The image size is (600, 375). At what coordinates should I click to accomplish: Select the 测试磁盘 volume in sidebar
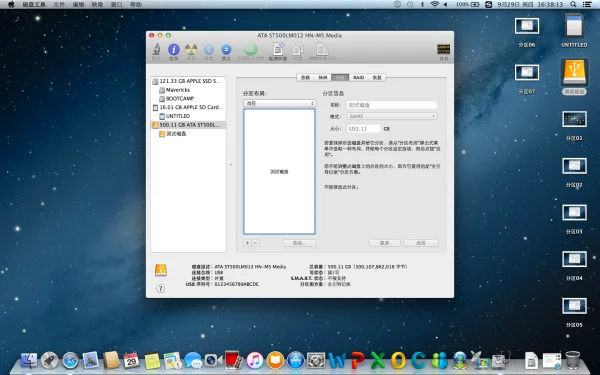(x=188, y=134)
